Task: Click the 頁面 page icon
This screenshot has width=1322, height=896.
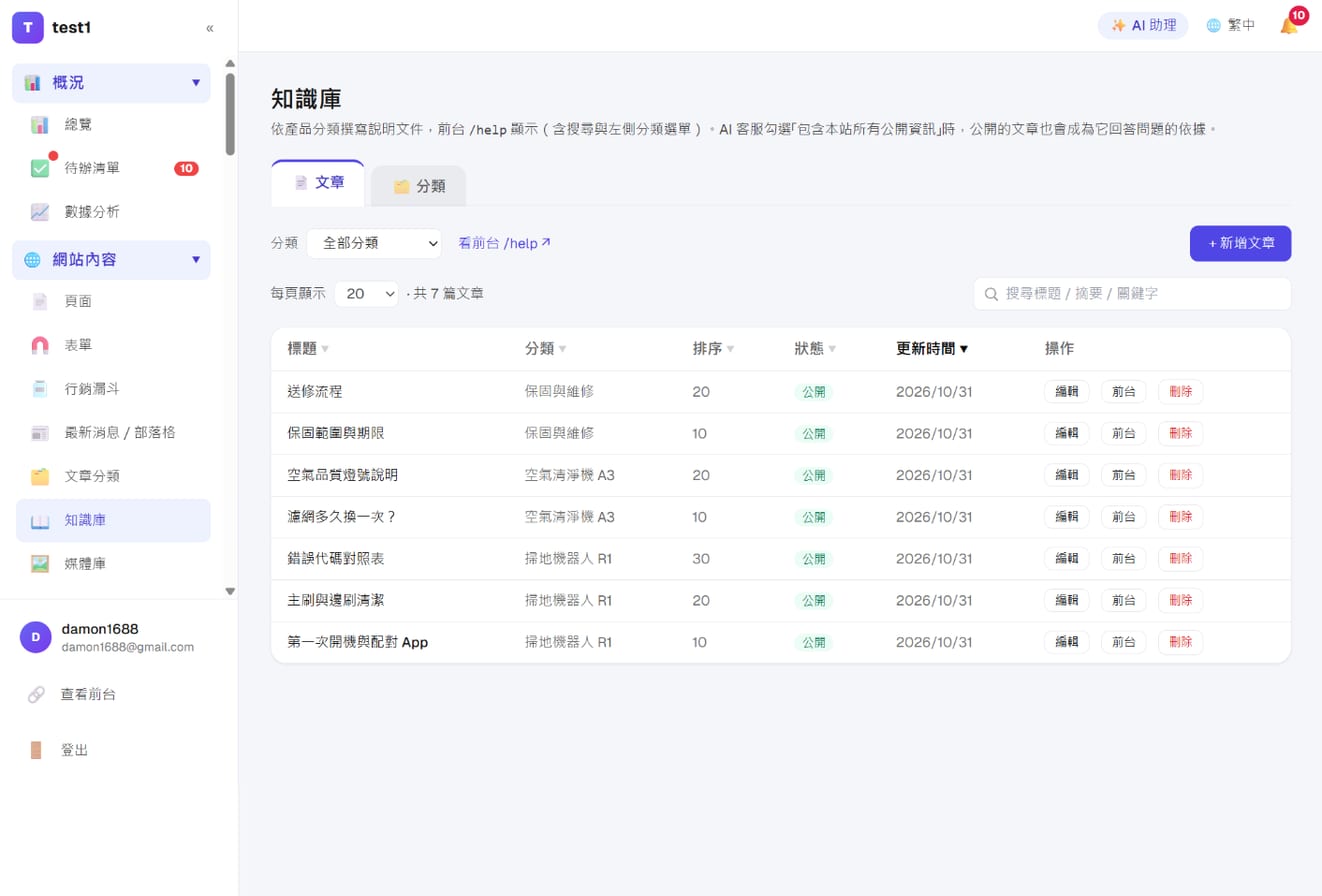Action: click(x=40, y=301)
